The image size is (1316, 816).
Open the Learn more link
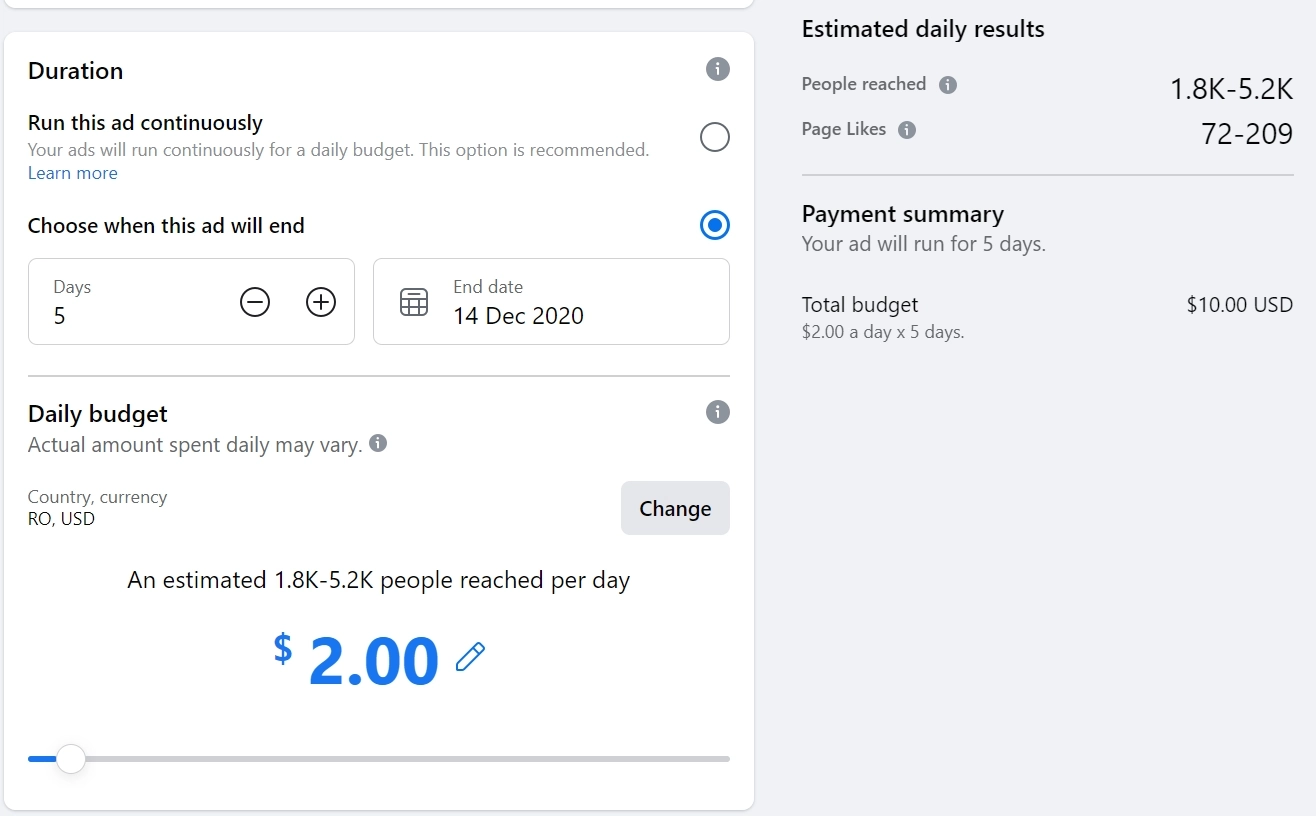pyautogui.click(x=73, y=173)
